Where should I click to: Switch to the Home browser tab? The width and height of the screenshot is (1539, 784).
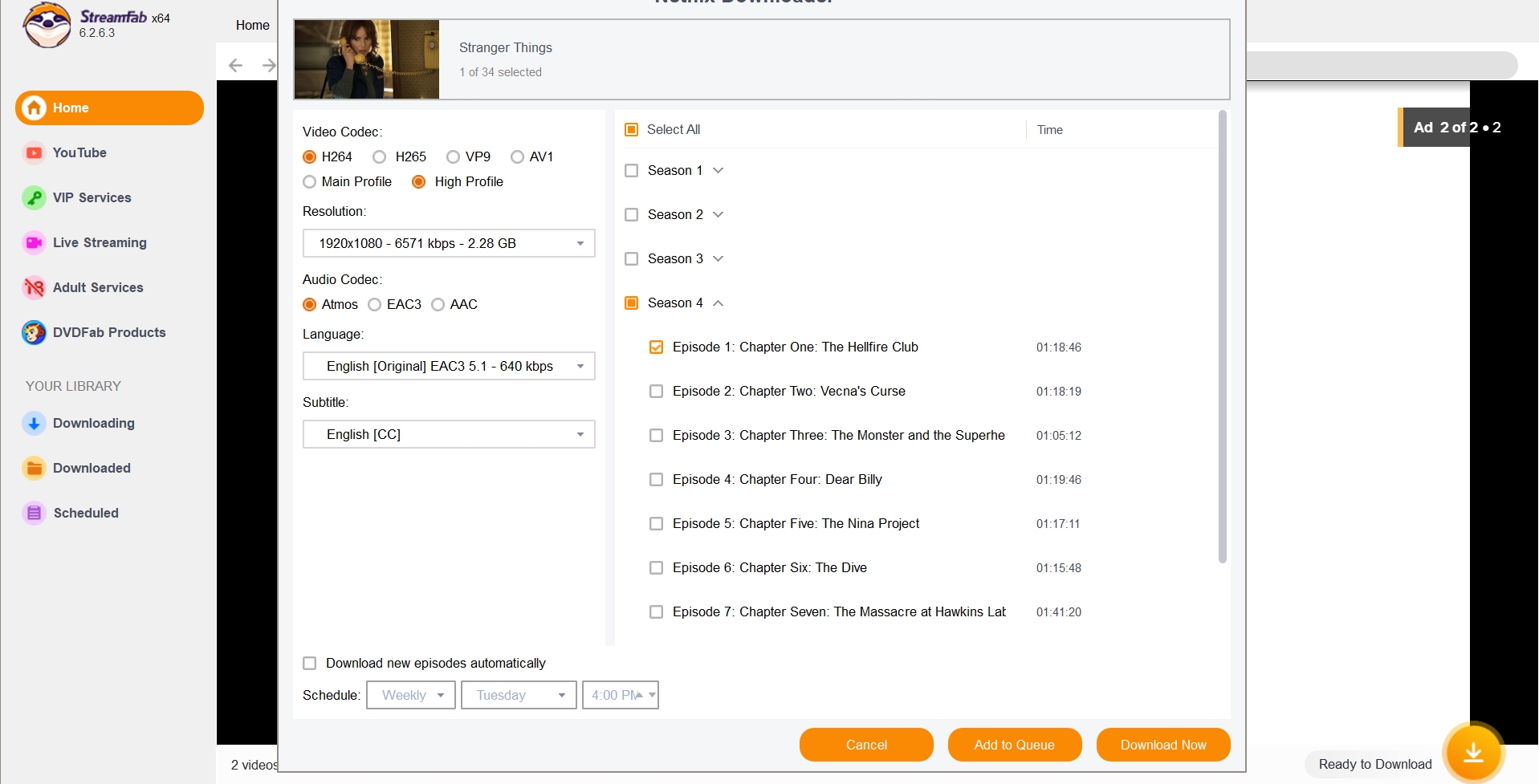[252, 25]
